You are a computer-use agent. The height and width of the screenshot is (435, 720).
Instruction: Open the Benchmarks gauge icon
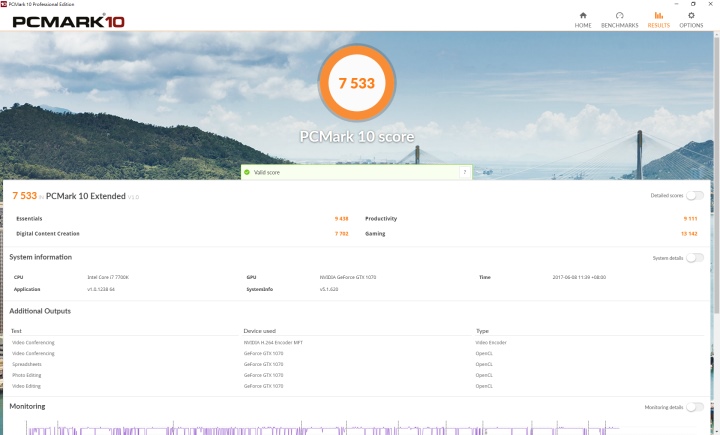[x=619, y=16]
